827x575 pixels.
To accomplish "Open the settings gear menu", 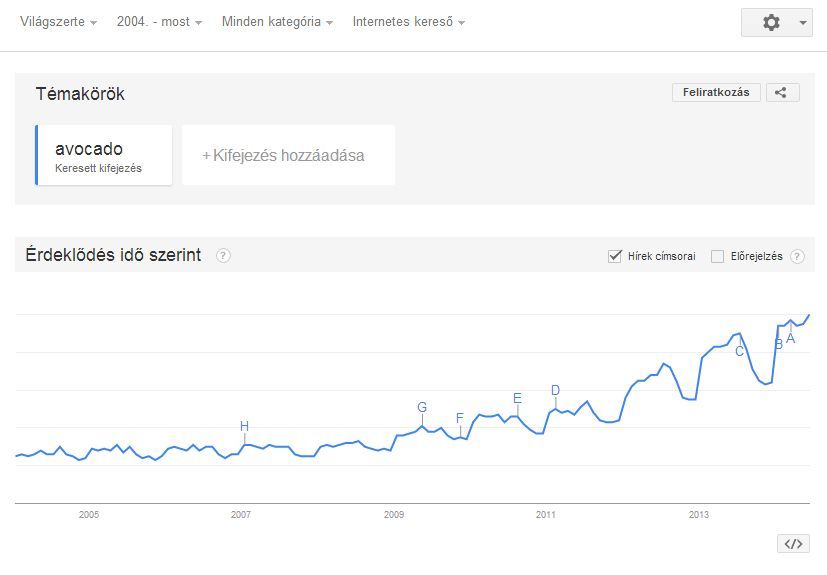I will 776,22.
